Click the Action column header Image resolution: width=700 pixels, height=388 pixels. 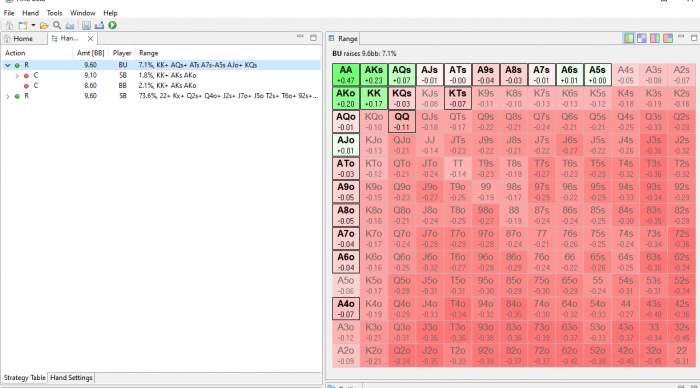pos(15,53)
